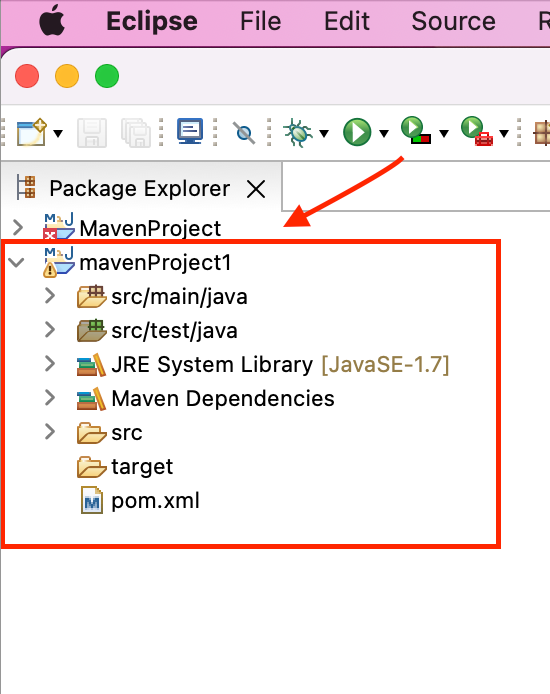
Task: Toggle Skip All Breakpoints icon
Action: click(244, 133)
